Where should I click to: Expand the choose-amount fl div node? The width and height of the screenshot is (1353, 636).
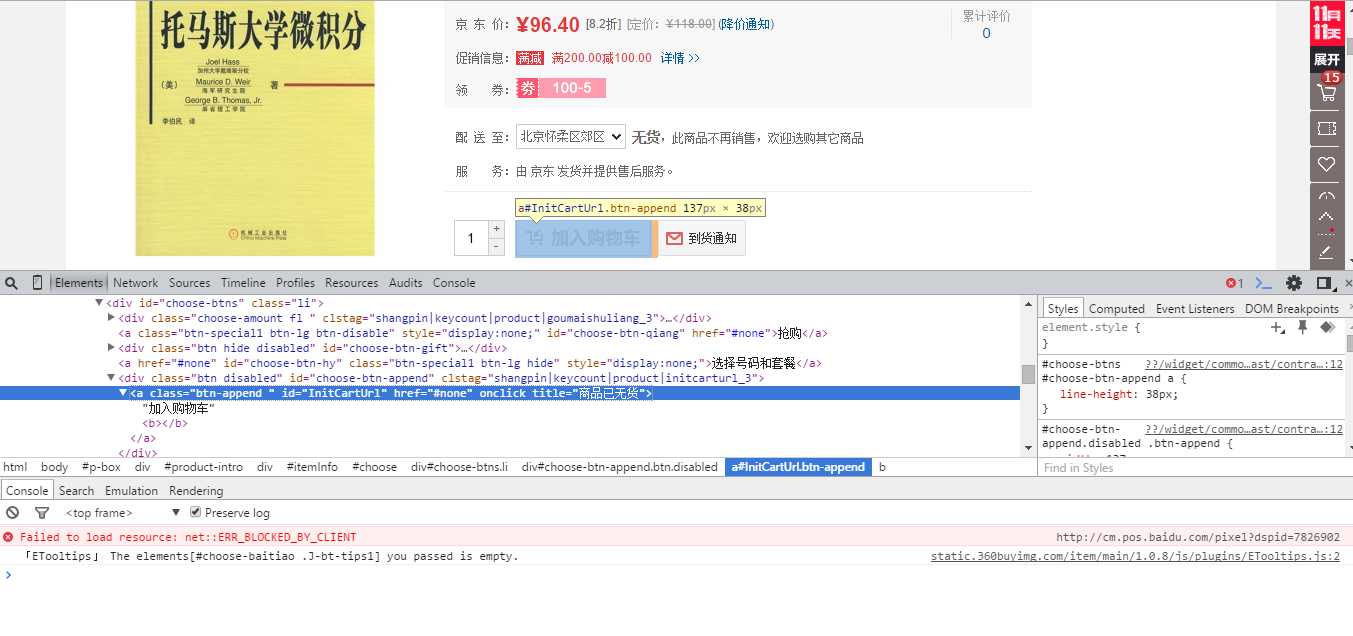pyautogui.click(x=111, y=318)
